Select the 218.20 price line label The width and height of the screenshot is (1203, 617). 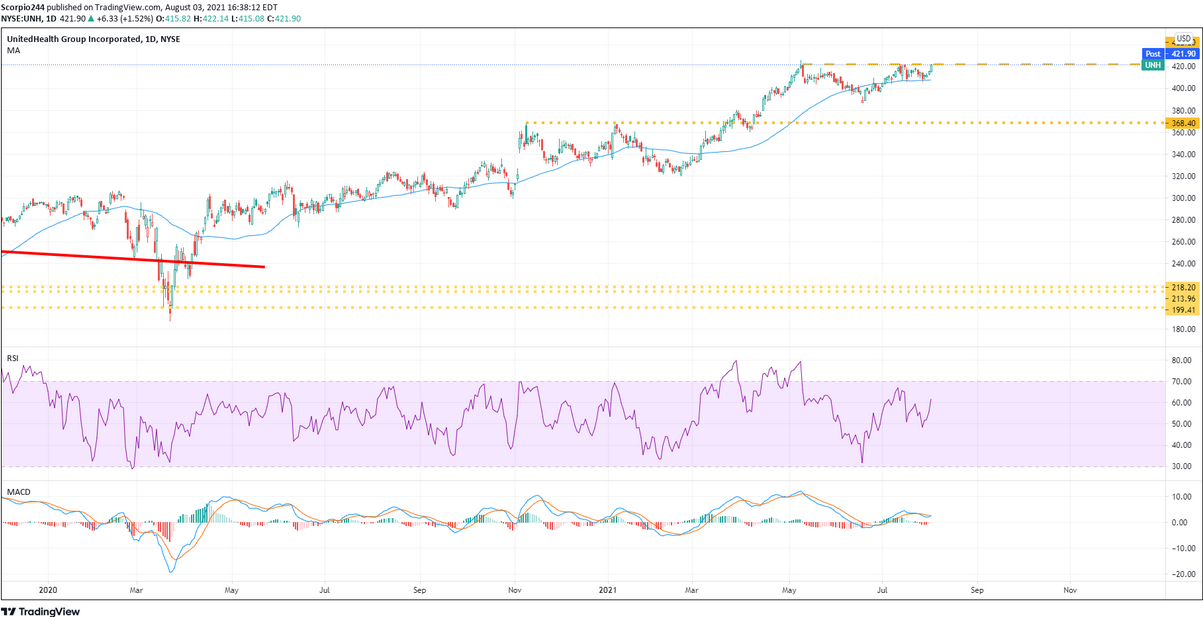click(x=1183, y=287)
